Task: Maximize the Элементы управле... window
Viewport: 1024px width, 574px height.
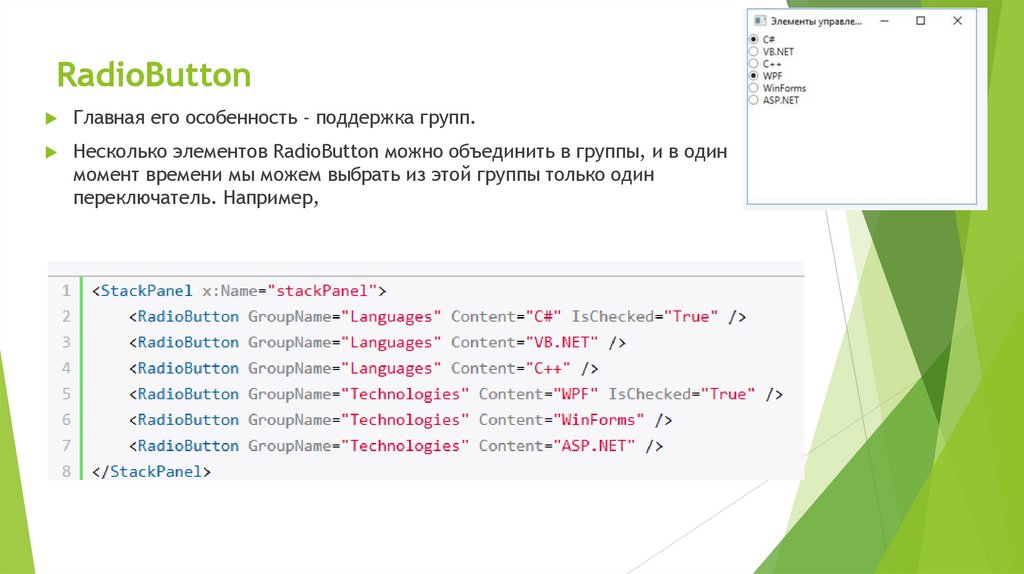Action: tap(921, 21)
